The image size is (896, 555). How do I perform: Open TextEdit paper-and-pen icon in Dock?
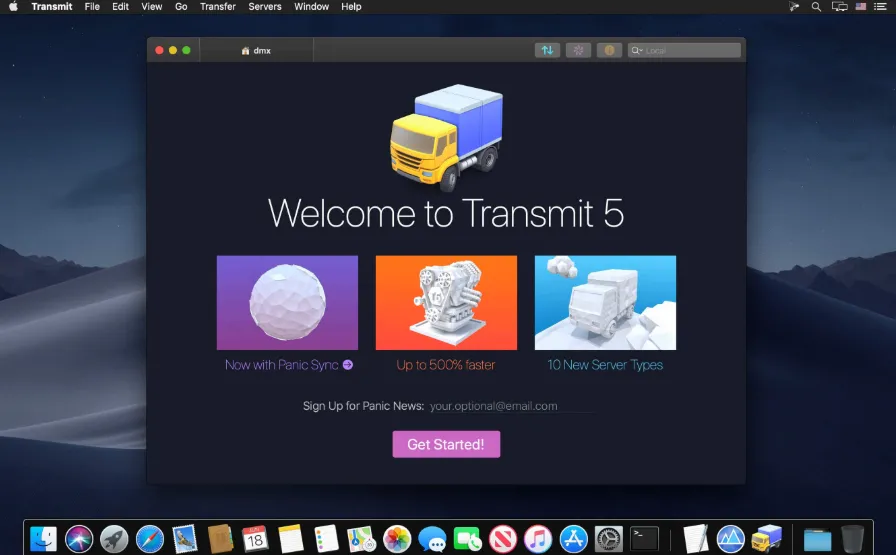point(695,538)
